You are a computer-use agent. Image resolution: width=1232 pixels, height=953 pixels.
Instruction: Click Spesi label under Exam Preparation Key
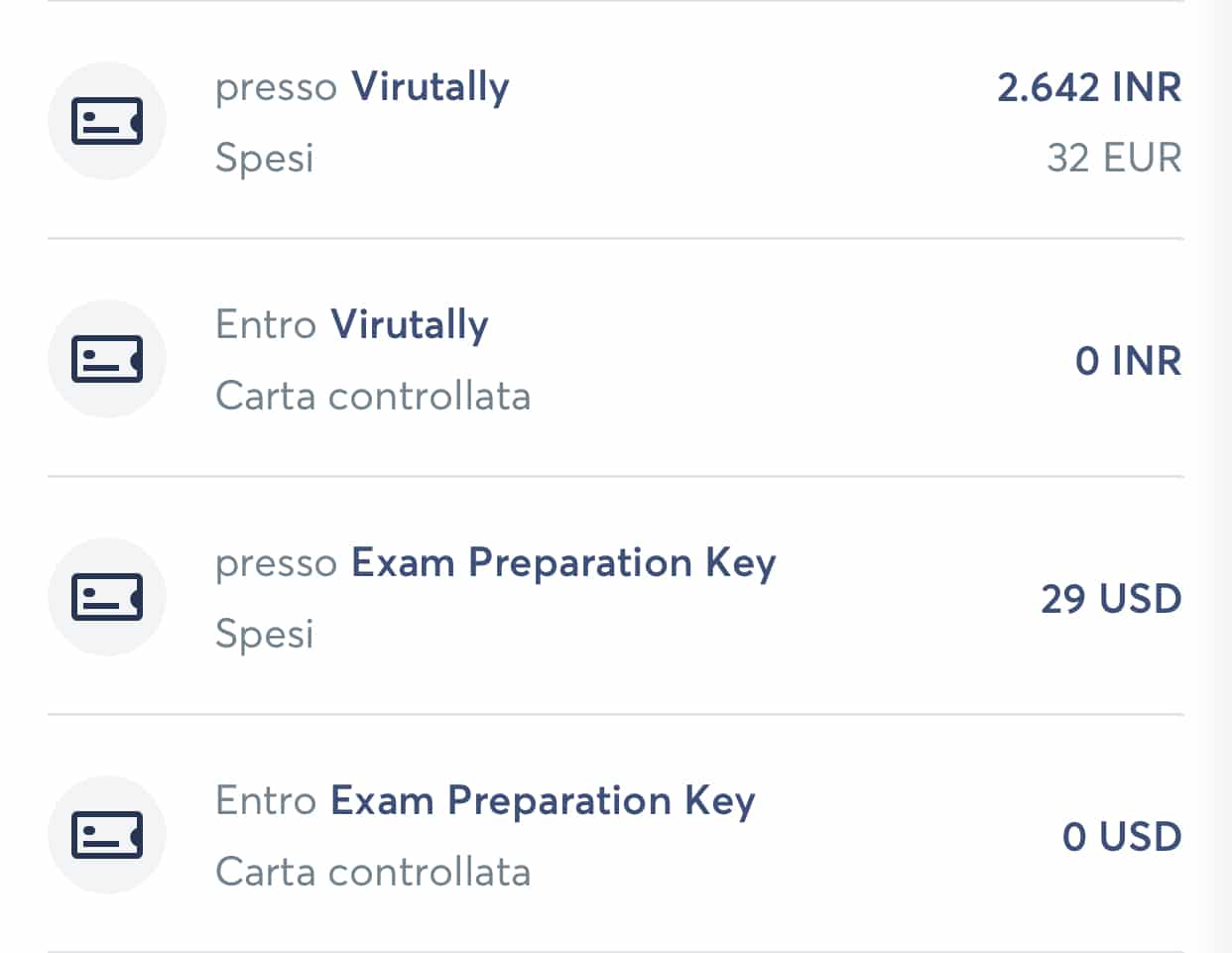tap(265, 634)
